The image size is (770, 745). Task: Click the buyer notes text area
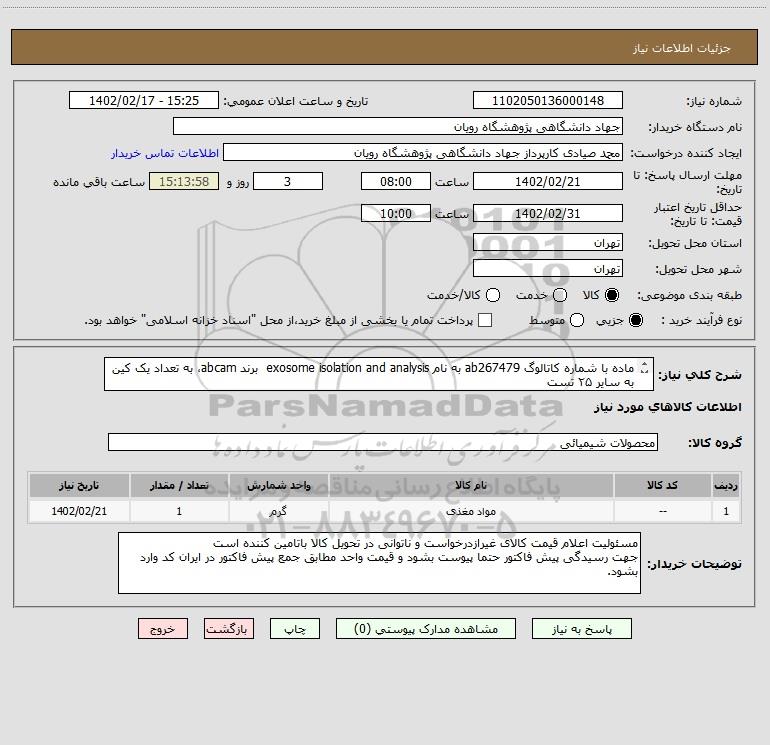coord(379,563)
